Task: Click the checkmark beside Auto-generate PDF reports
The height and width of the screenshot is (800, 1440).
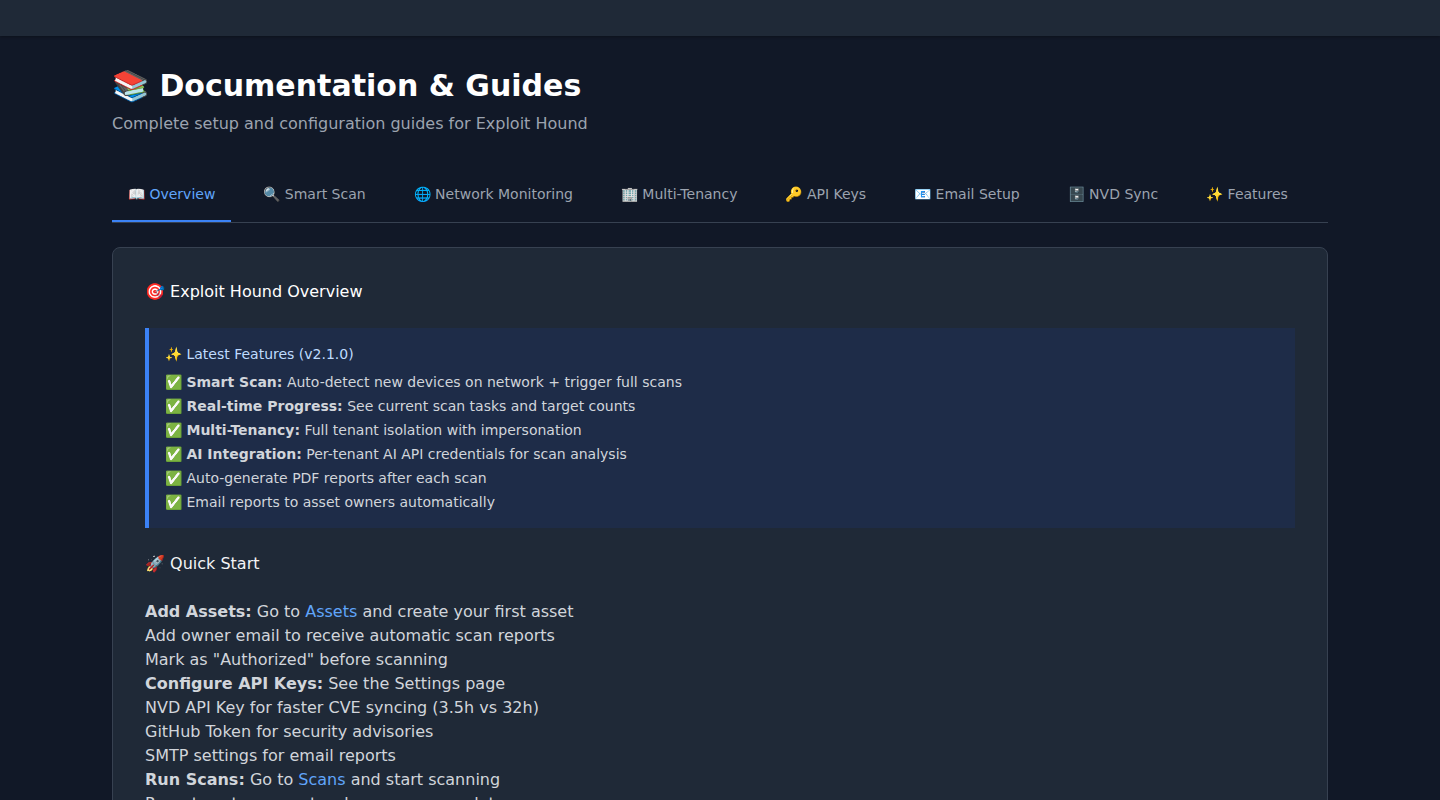Action: pos(173,478)
